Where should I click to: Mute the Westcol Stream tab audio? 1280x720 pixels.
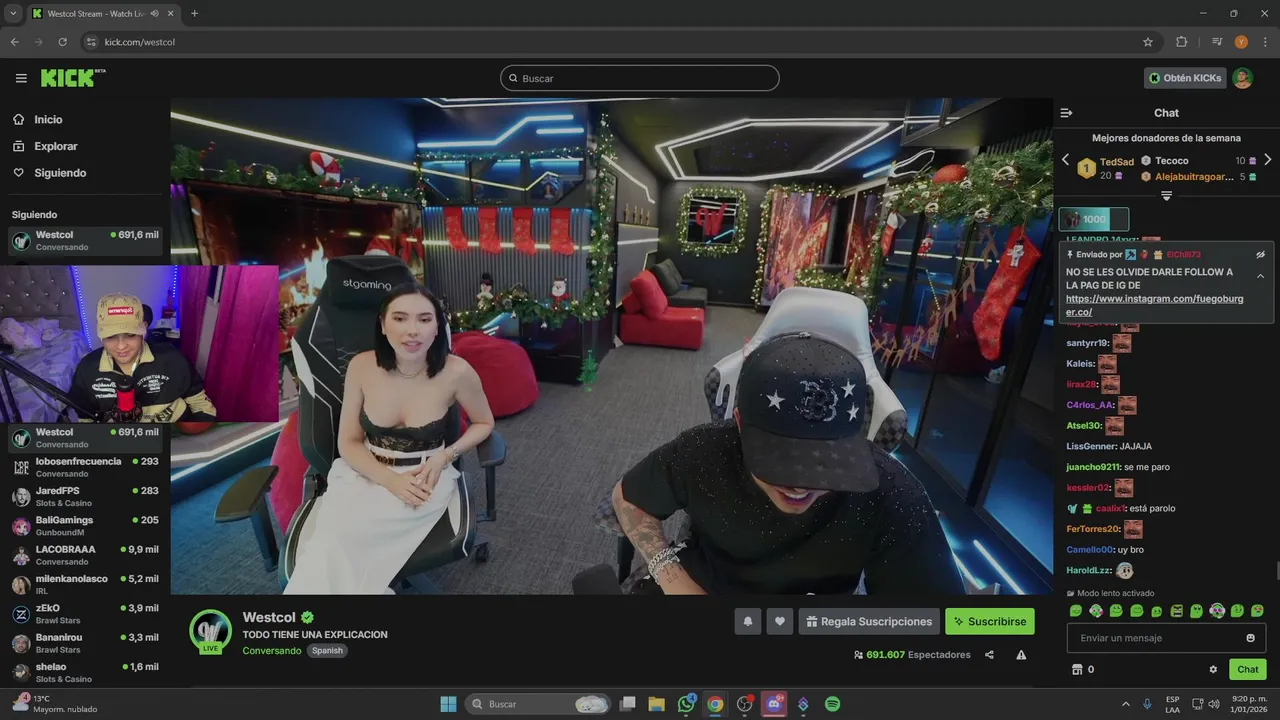click(154, 13)
